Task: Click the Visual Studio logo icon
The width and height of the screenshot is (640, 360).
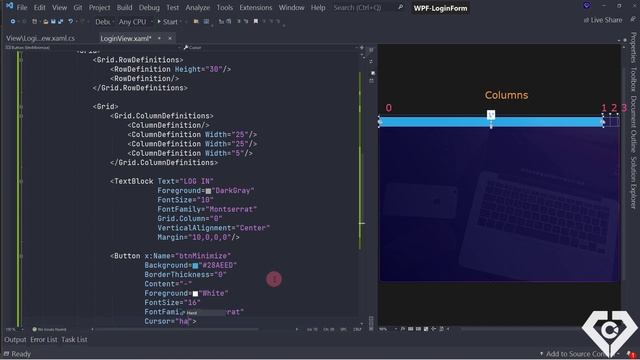Action: [x=9, y=6]
